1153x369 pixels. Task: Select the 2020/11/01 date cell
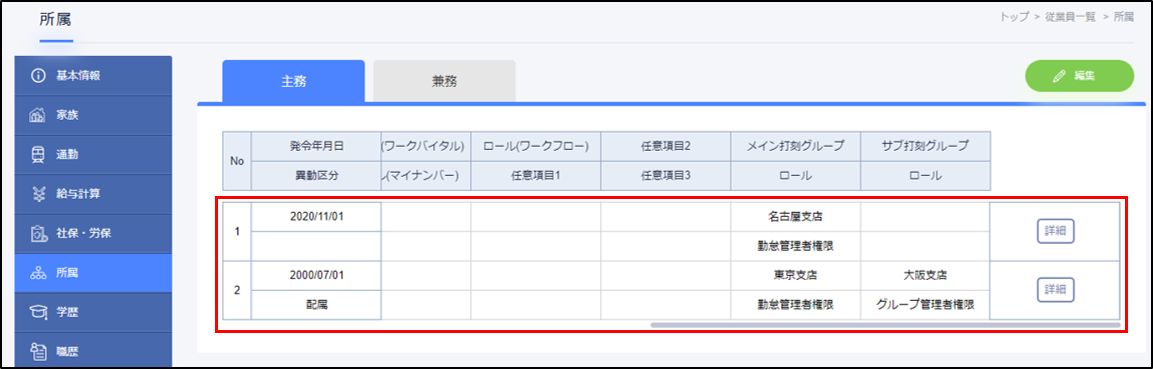[316, 217]
